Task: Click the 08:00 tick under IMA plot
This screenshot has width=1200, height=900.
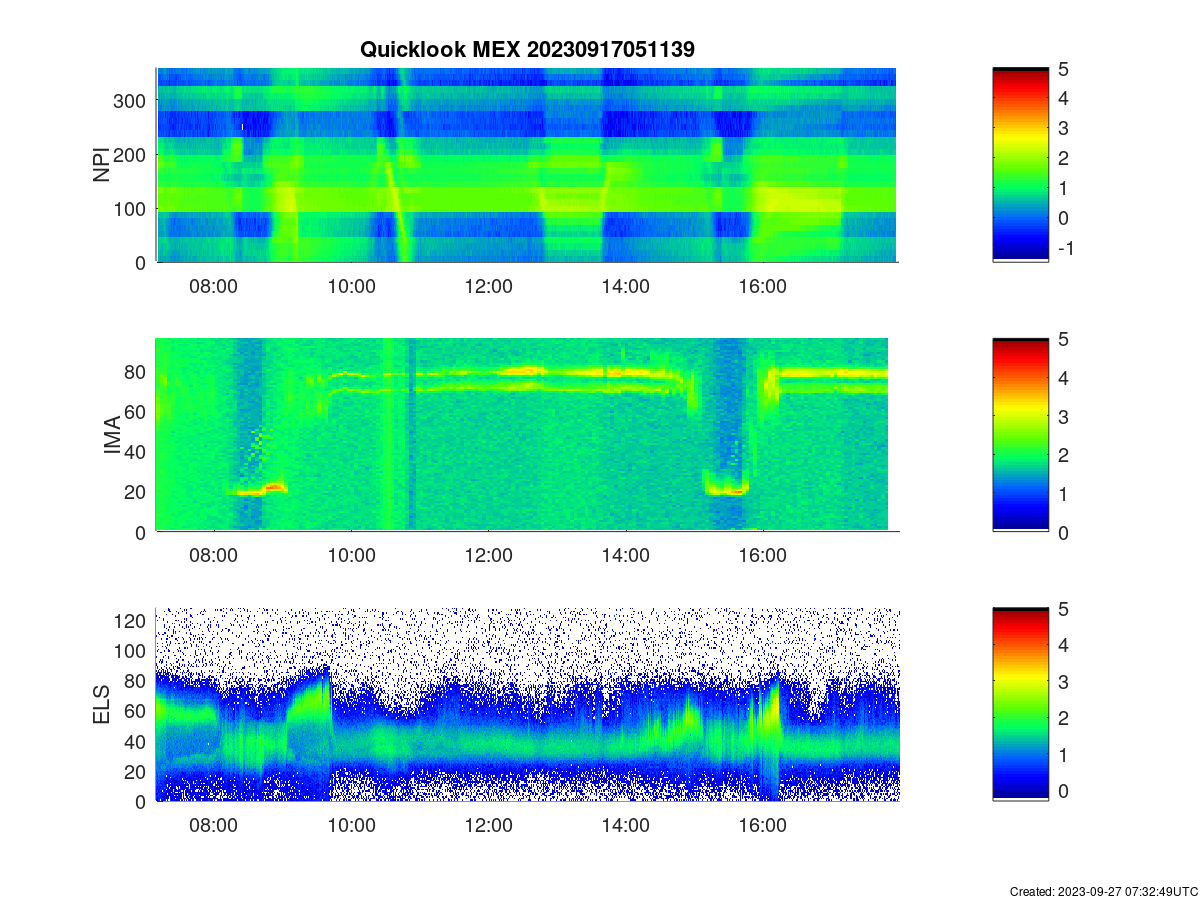Action: click(214, 556)
